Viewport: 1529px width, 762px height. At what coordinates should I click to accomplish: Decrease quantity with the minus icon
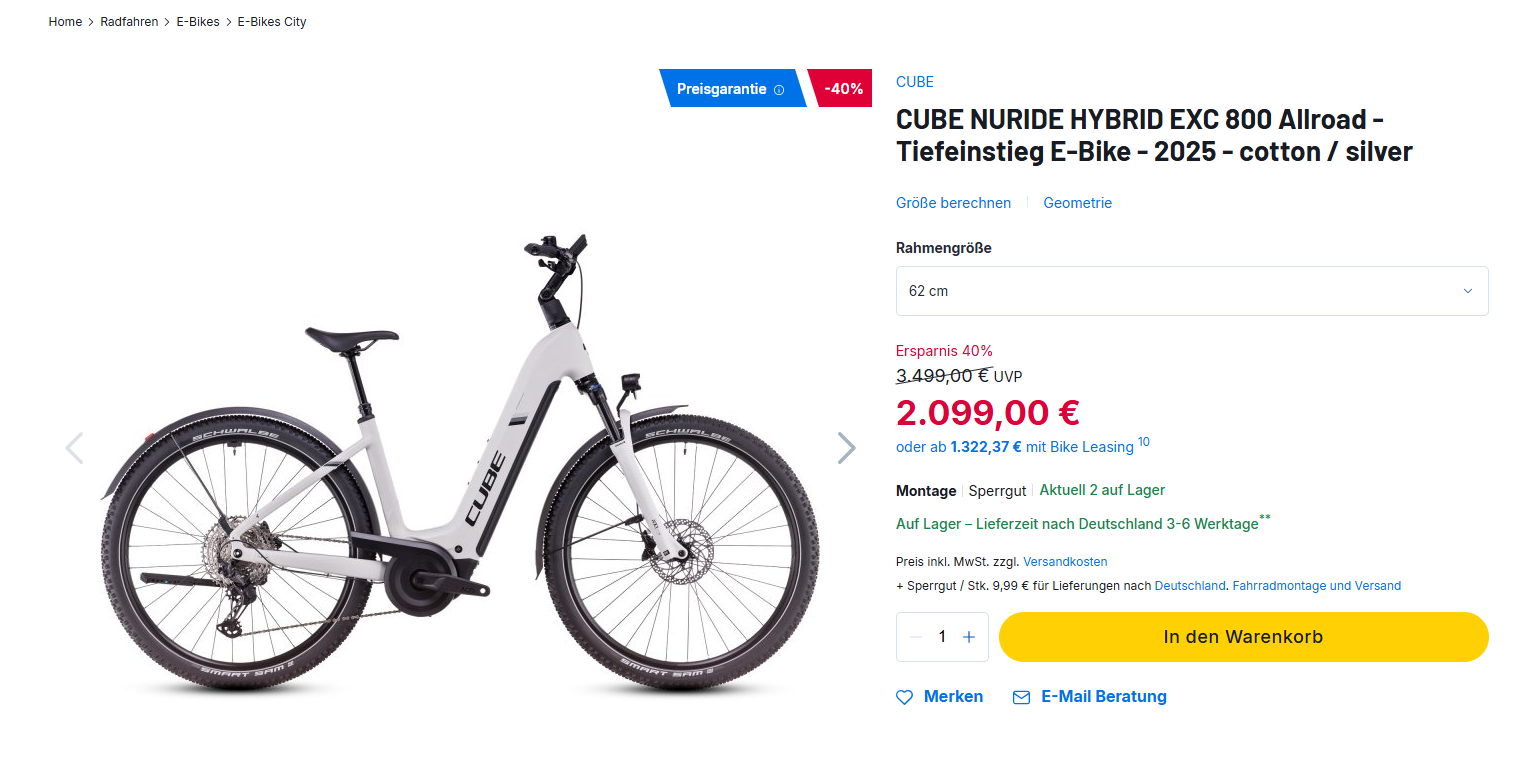[x=916, y=637]
